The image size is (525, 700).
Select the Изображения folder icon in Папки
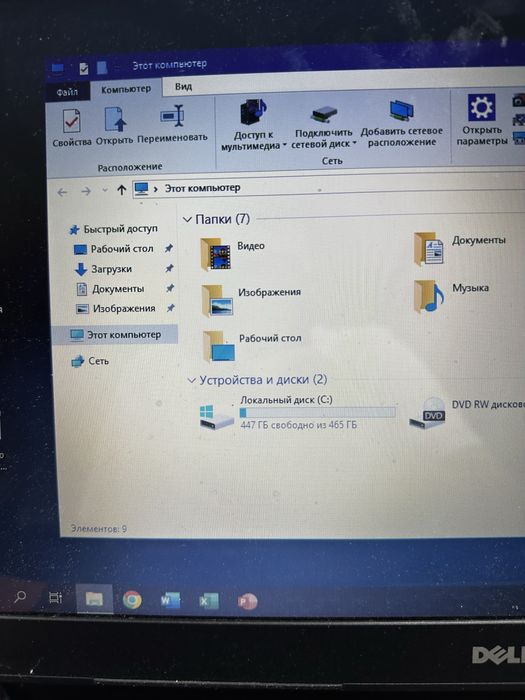tap(217, 301)
